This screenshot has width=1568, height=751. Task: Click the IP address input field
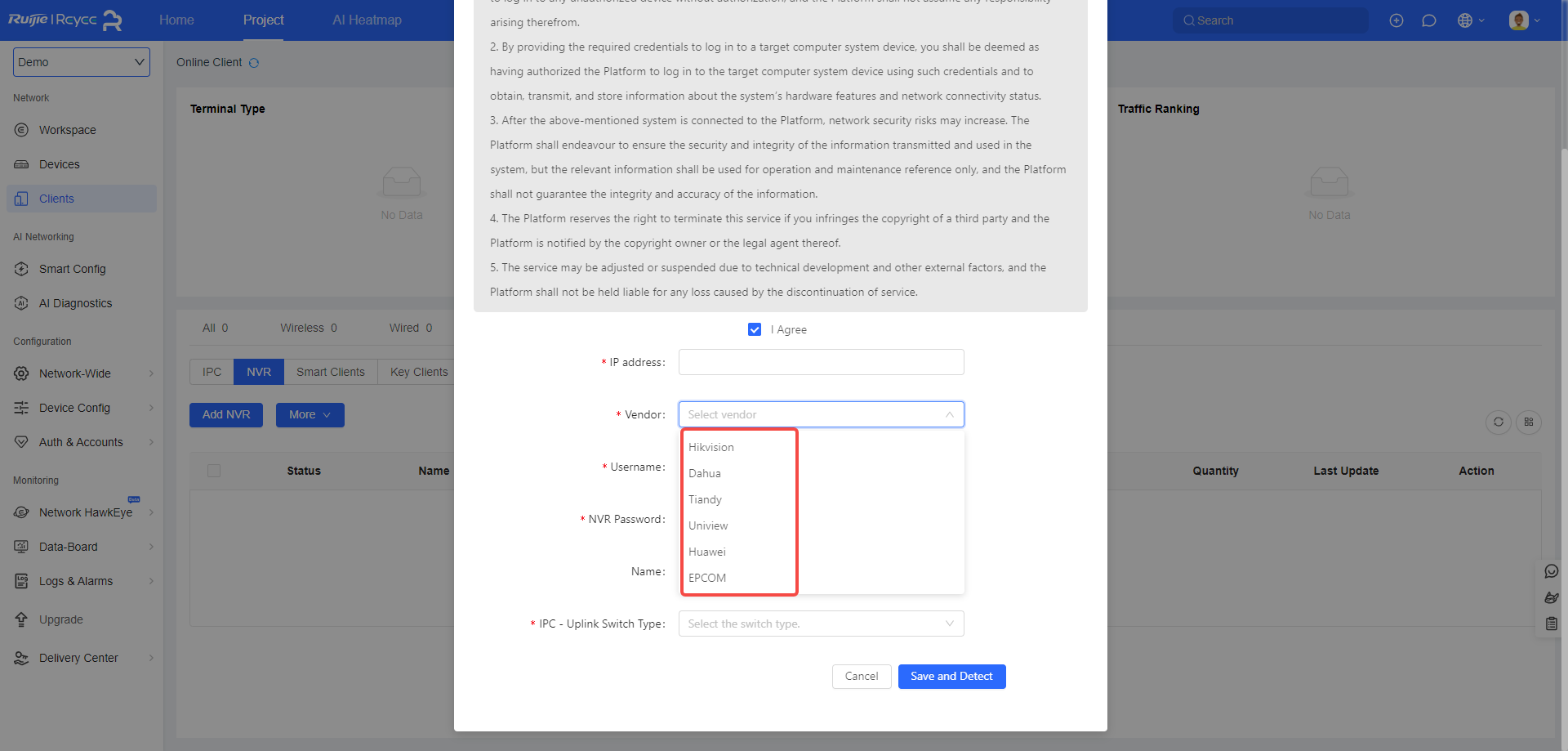(x=822, y=362)
